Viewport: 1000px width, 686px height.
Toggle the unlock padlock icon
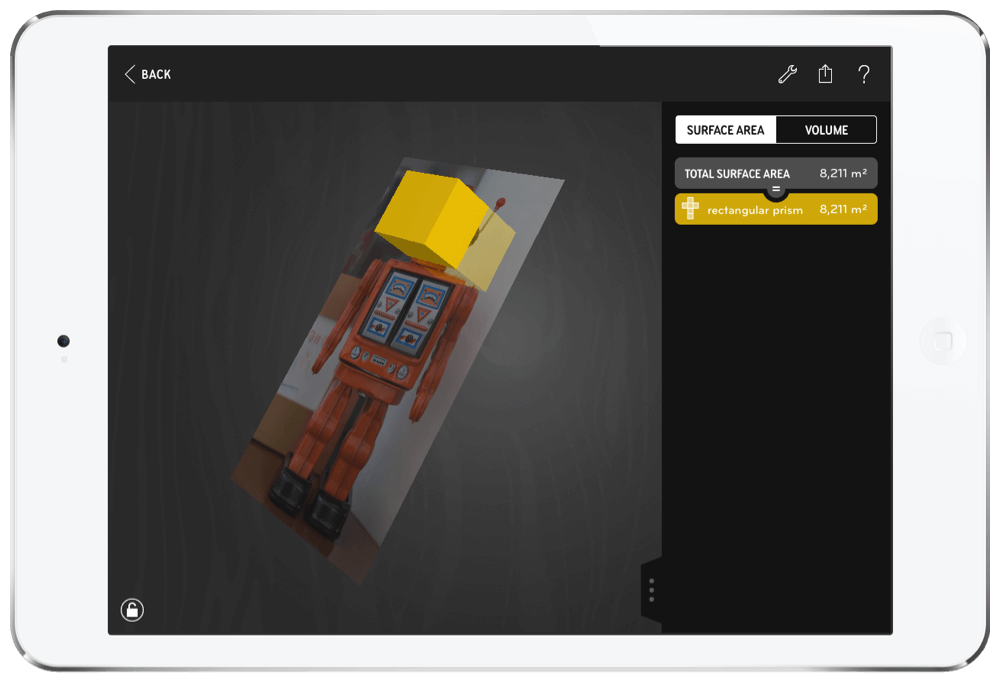click(132, 610)
